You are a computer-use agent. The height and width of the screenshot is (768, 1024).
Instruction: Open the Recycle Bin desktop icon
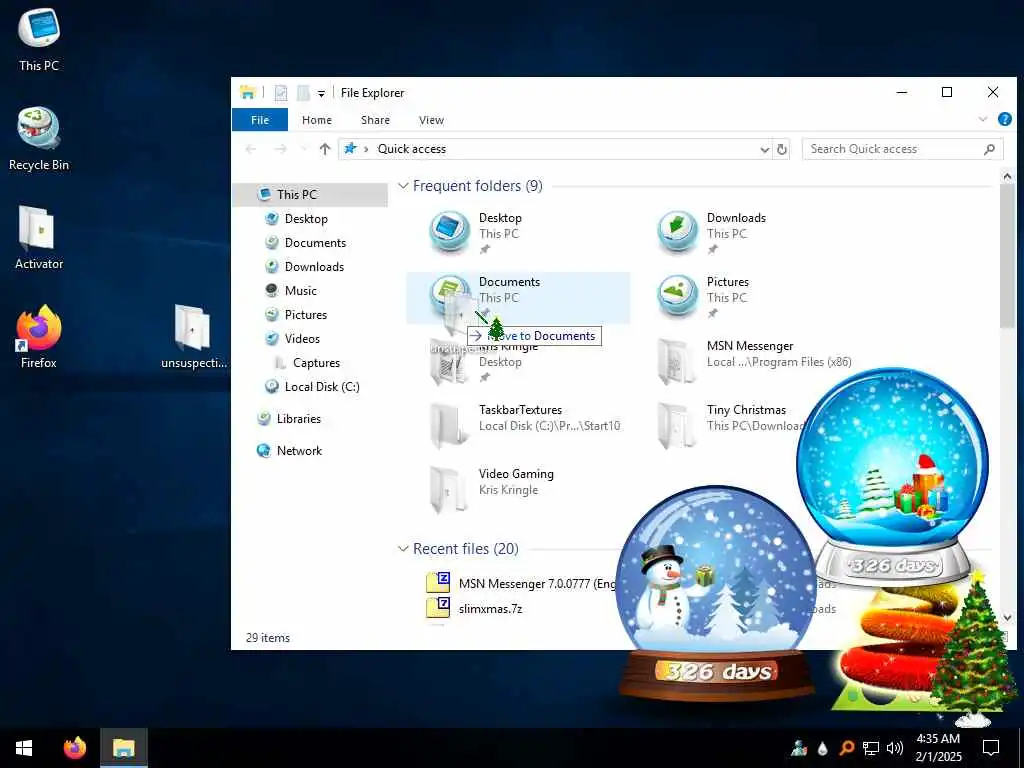point(39,140)
